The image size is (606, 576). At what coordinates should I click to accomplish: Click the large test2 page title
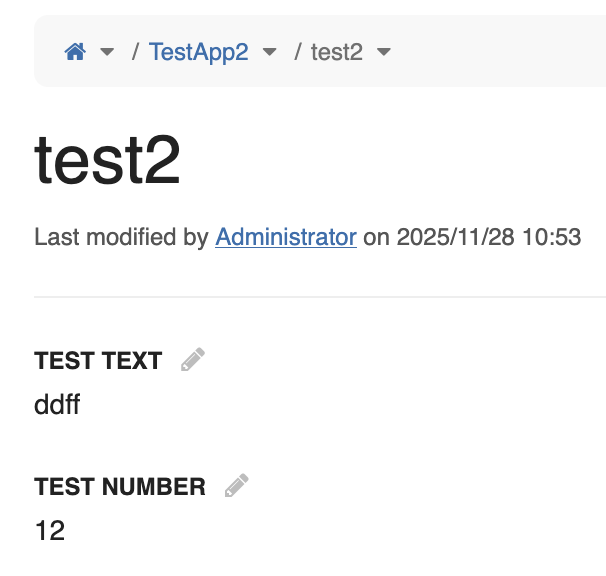(108, 160)
